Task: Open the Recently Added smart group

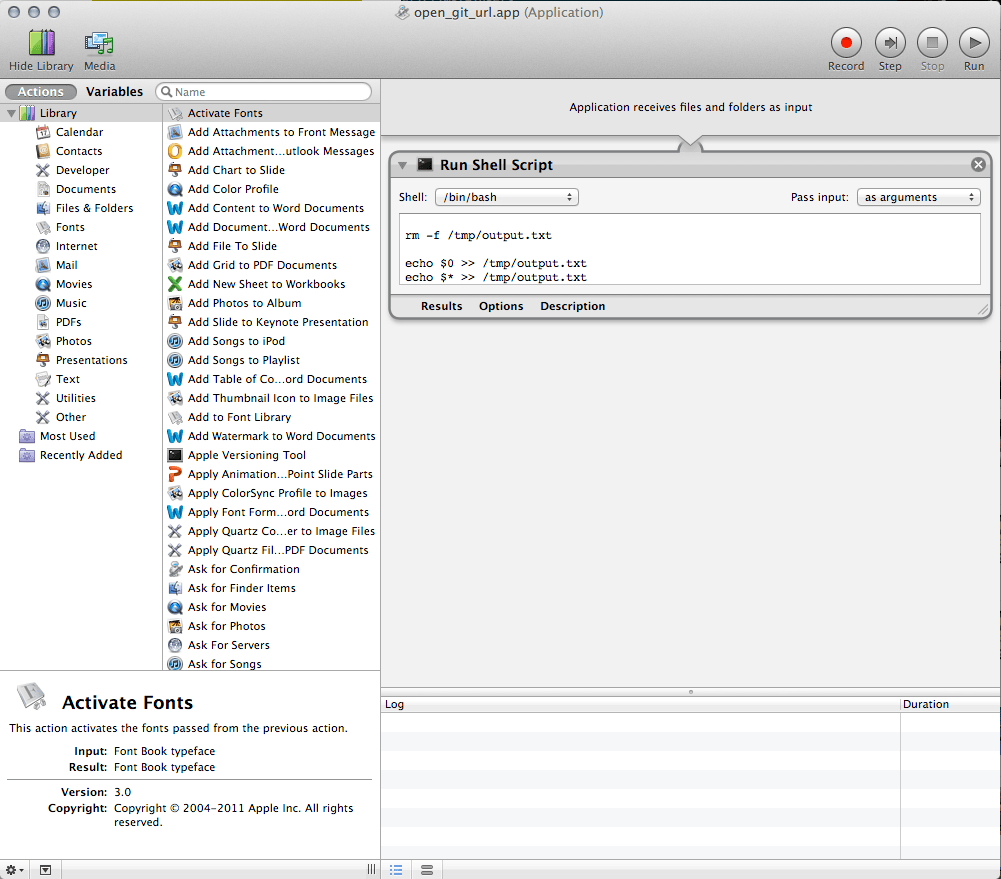Action: (x=80, y=455)
